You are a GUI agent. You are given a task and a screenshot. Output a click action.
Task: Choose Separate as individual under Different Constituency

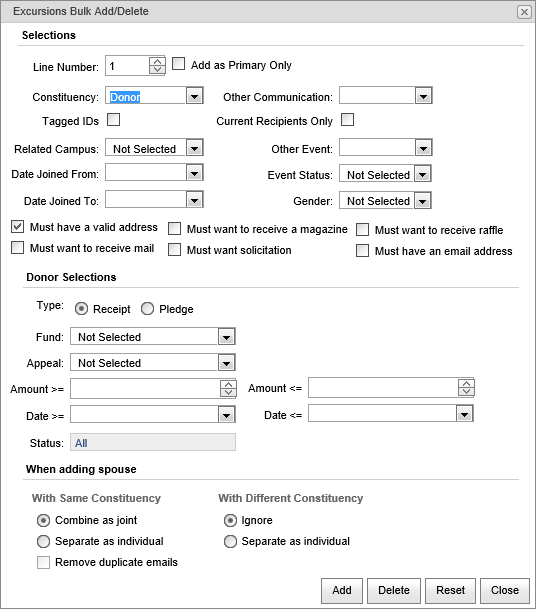pyautogui.click(x=230, y=541)
